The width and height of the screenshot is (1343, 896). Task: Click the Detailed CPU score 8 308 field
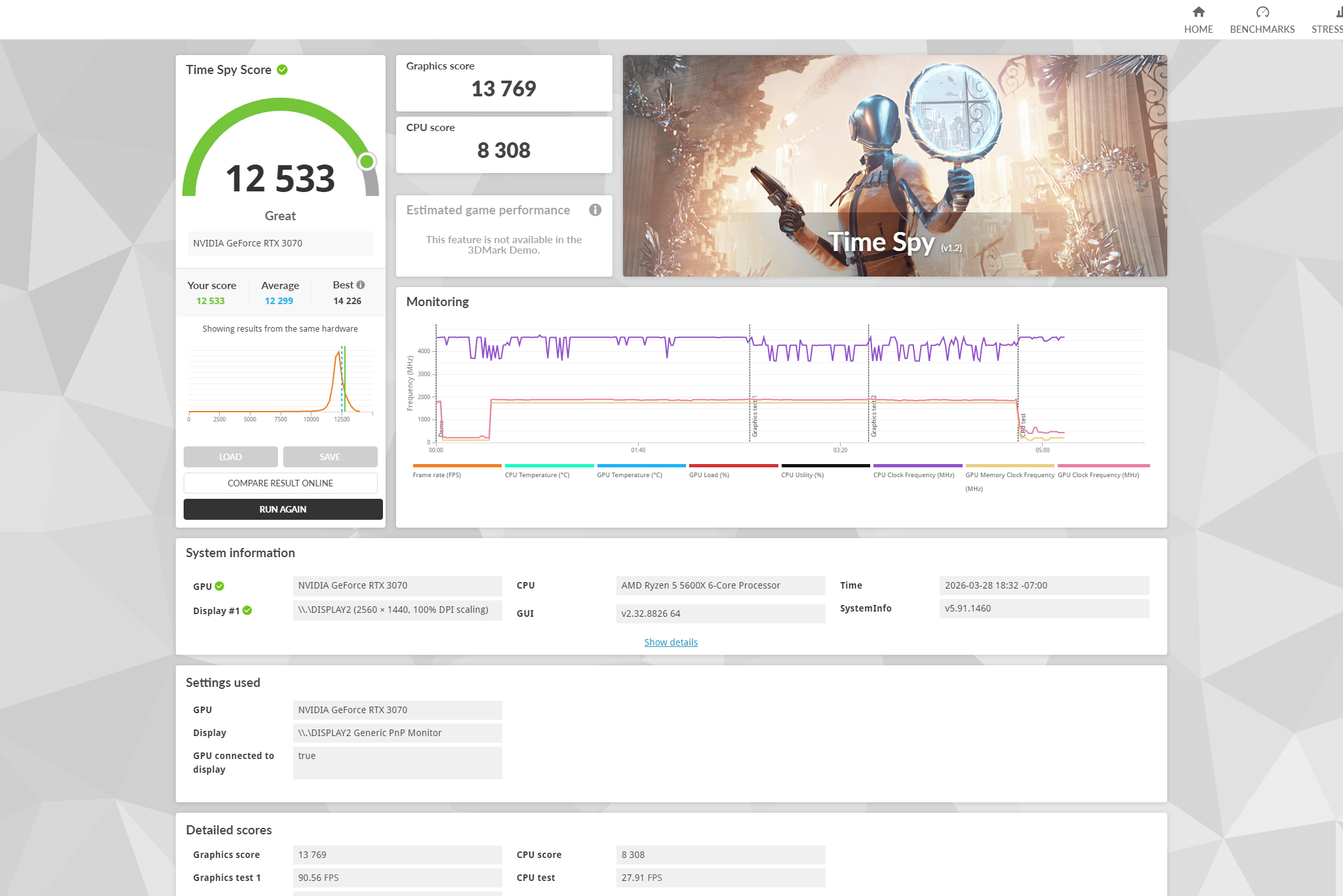(x=721, y=855)
